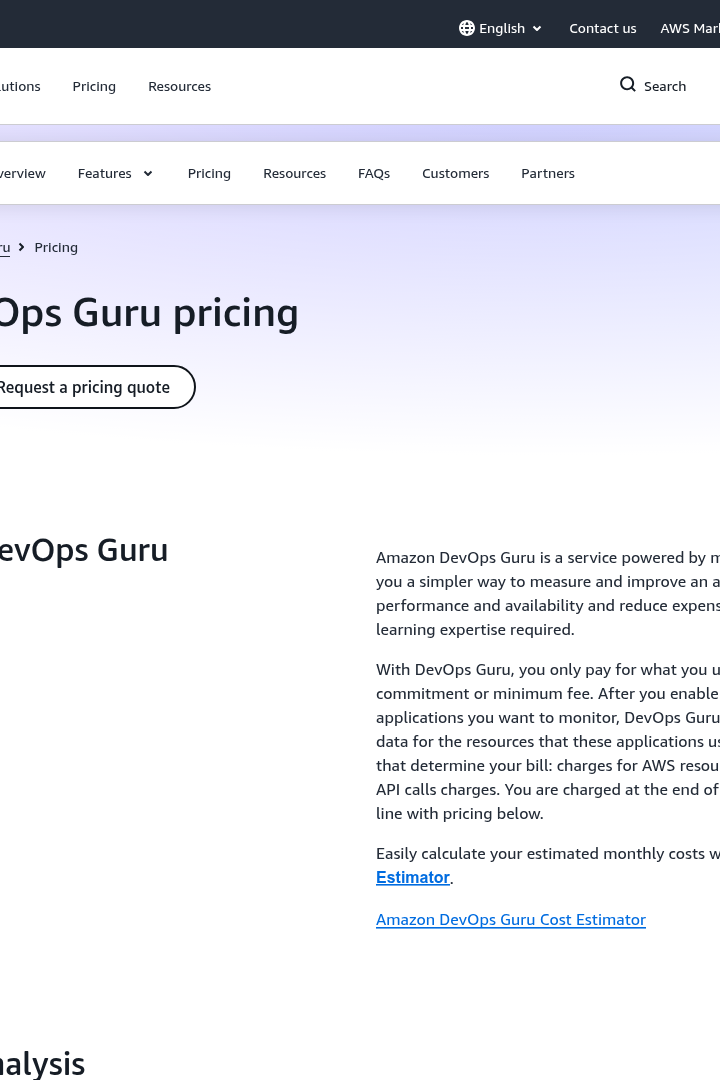720x1080 pixels.
Task: Open the Partners tab
Action: coord(548,174)
